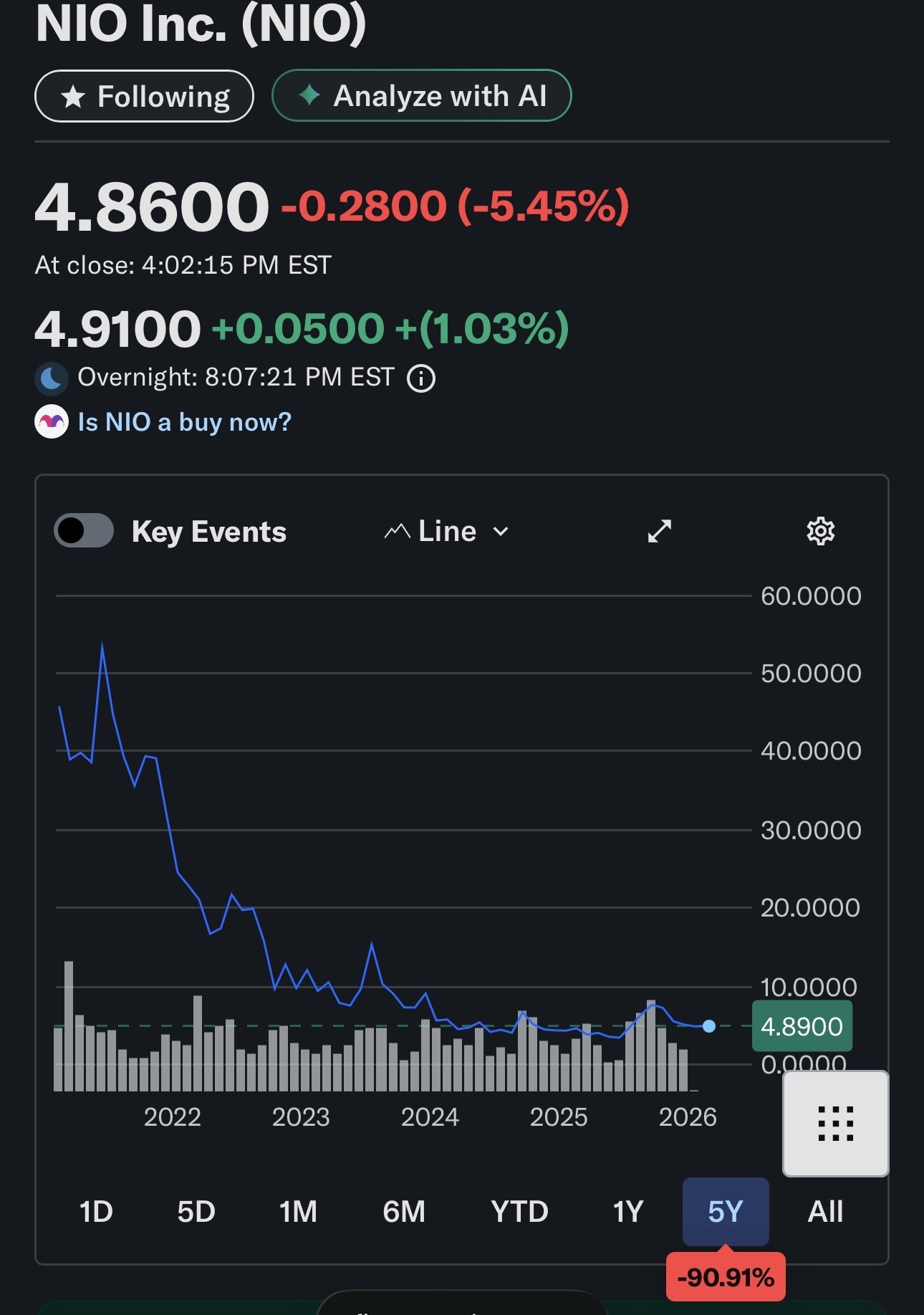
Task: Open the Line chart type dropdown
Action: point(447,531)
